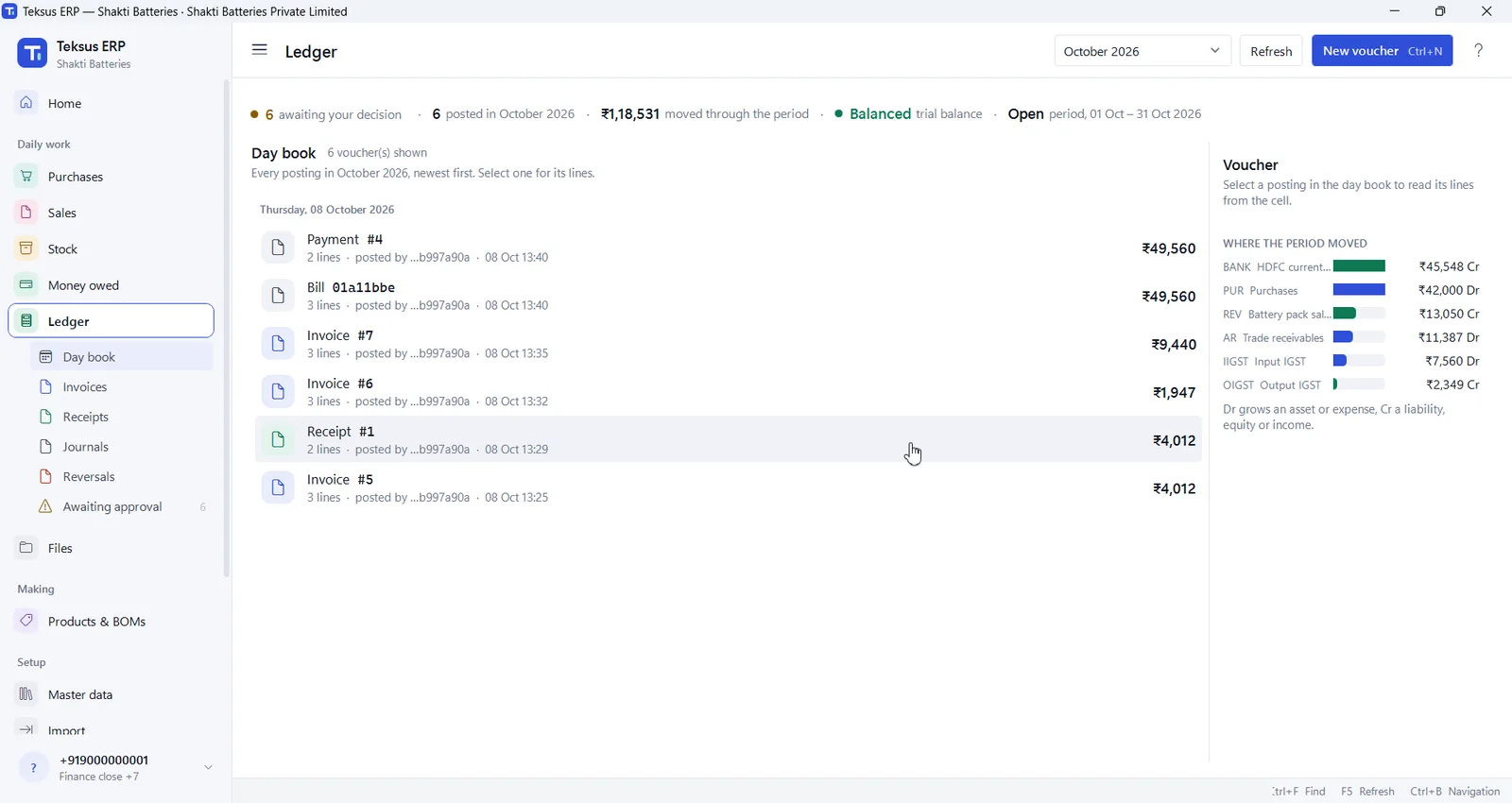This screenshot has width=1512, height=803.
Task: Select the Invoice #7 row
Action: click(x=729, y=344)
